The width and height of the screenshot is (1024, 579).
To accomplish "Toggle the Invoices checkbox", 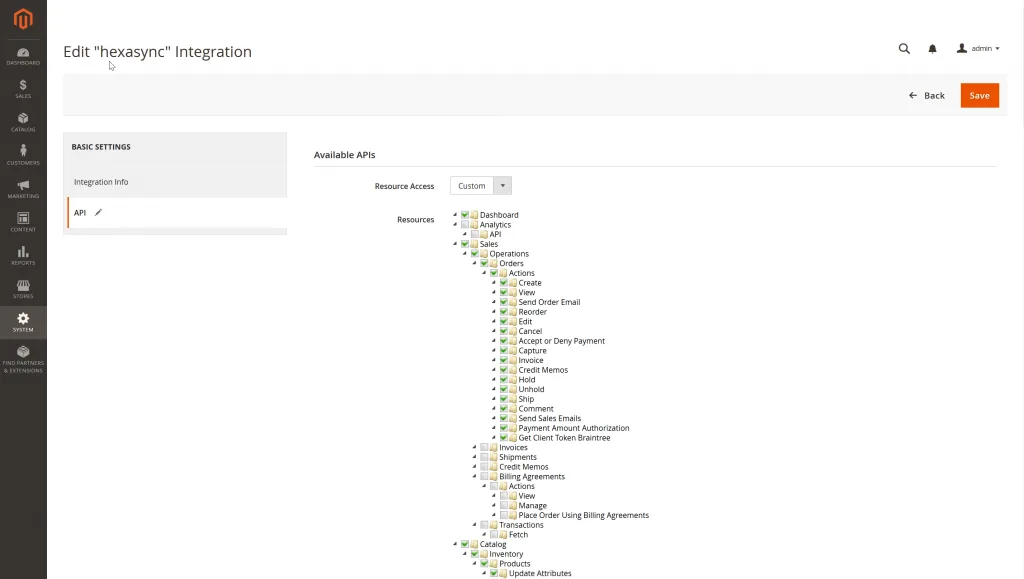I will coord(485,447).
